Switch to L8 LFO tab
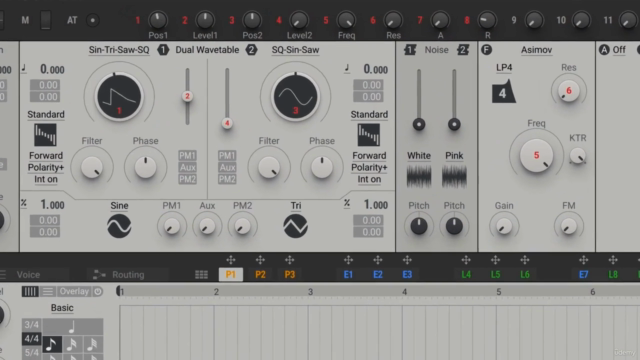Viewport: 640px width, 360px height. pos(613,275)
